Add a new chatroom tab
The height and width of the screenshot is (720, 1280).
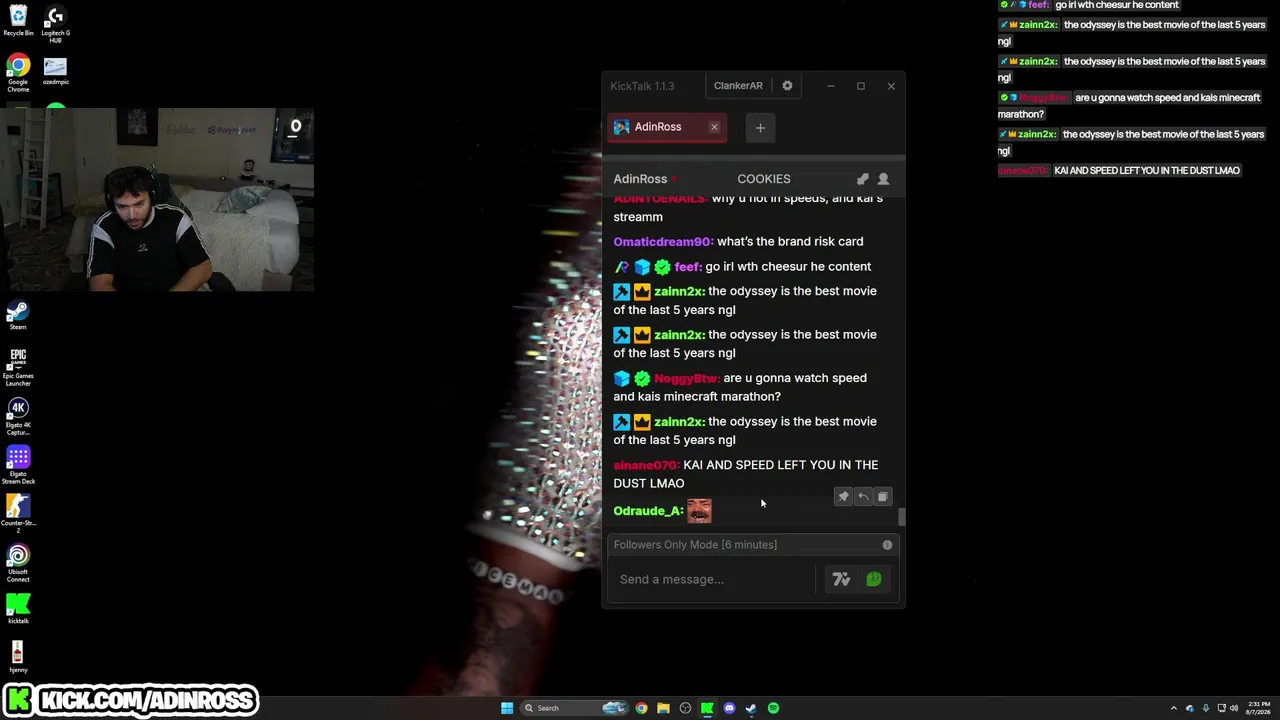coord(760,127)
